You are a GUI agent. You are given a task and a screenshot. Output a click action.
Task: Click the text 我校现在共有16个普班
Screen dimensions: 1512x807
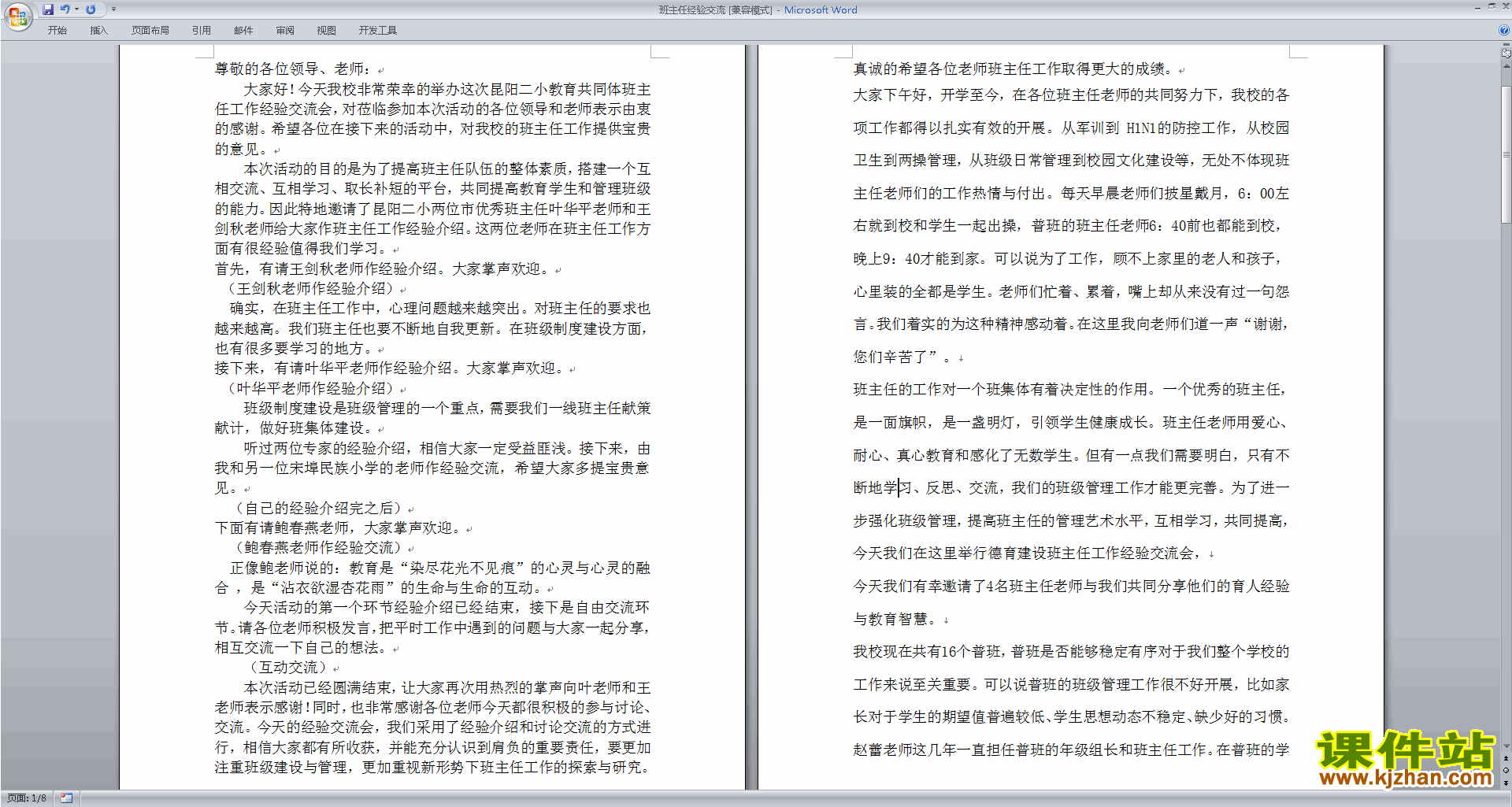(x=928, y=651)
